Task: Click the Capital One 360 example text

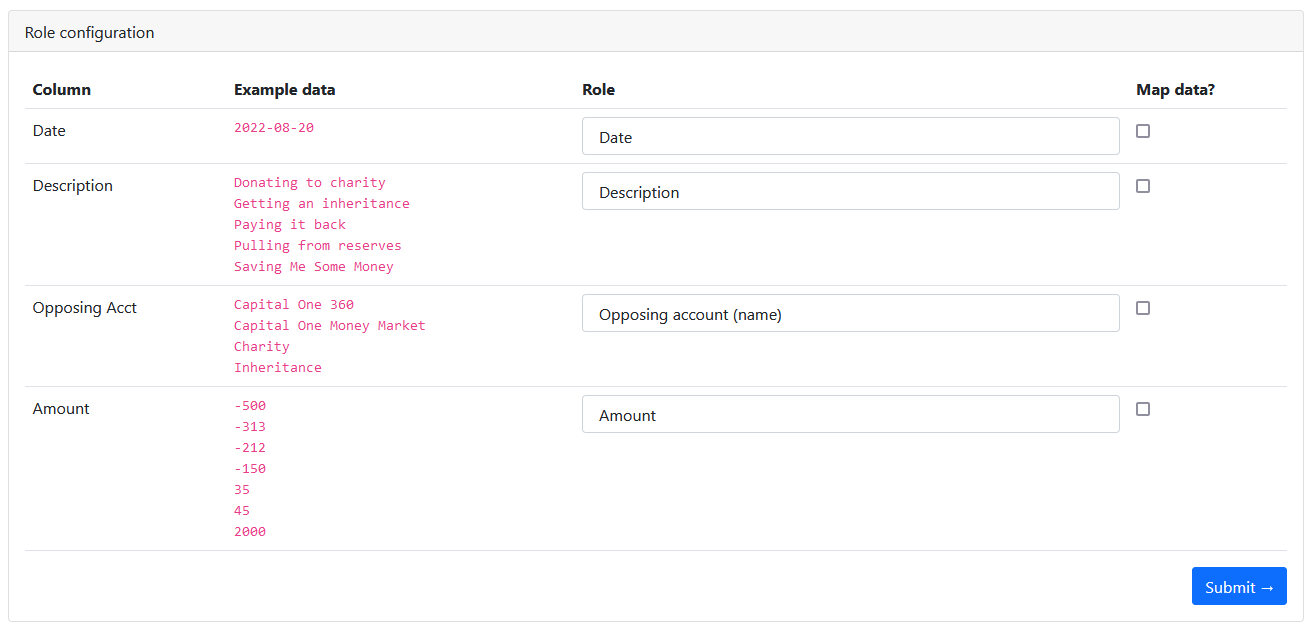Action: click(x=293, y=304)
